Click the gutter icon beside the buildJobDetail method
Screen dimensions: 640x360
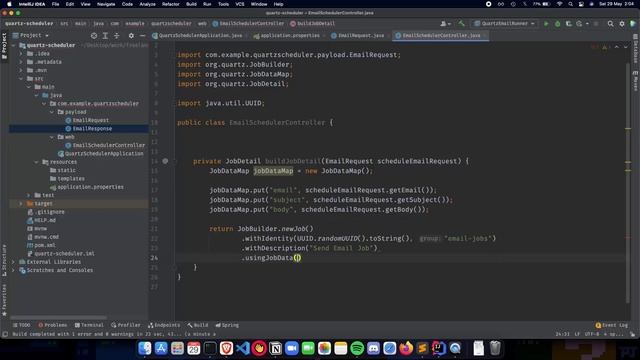(x=165, y=161)
